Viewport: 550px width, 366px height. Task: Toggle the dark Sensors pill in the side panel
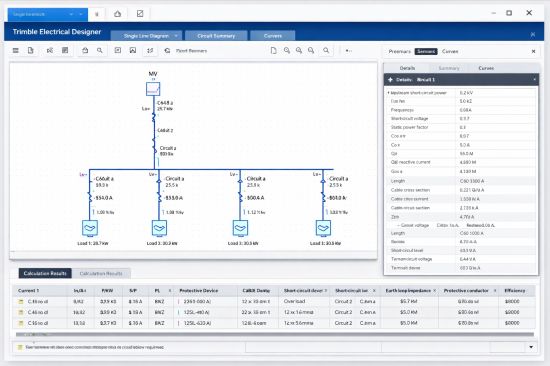point(426,51)
